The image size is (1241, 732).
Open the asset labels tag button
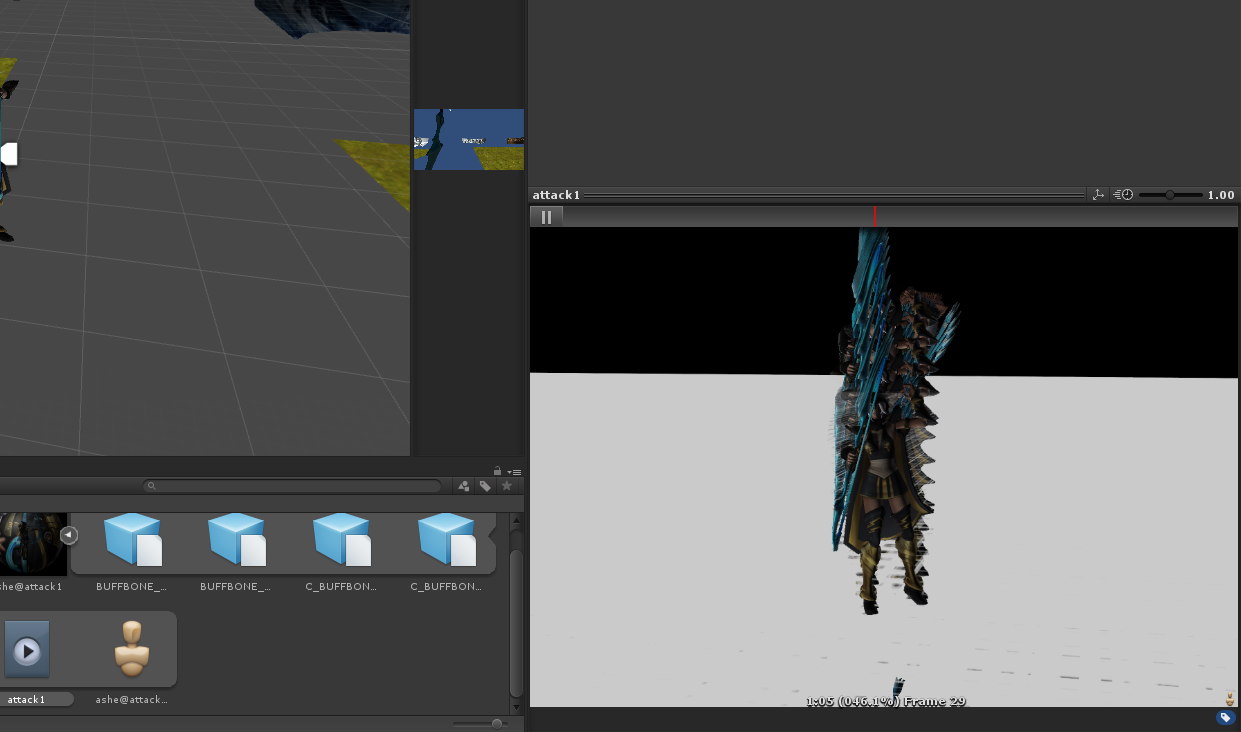(1226, 718)
